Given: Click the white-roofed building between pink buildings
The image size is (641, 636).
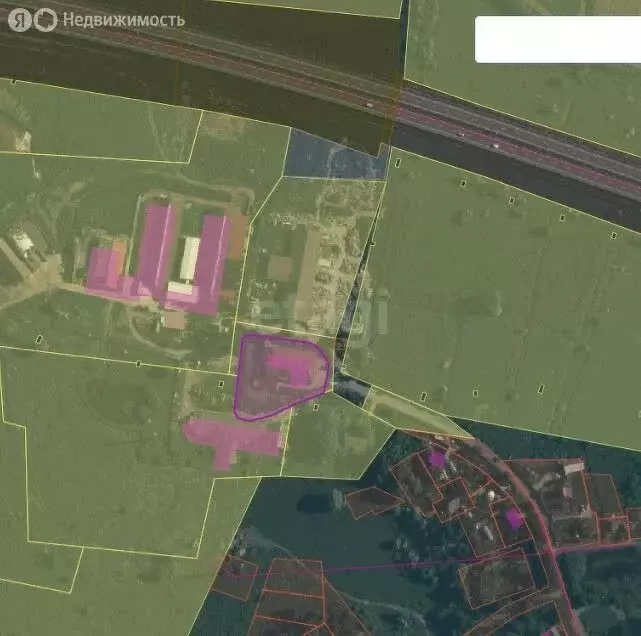Looking at the screenshot, I should 189,259.
